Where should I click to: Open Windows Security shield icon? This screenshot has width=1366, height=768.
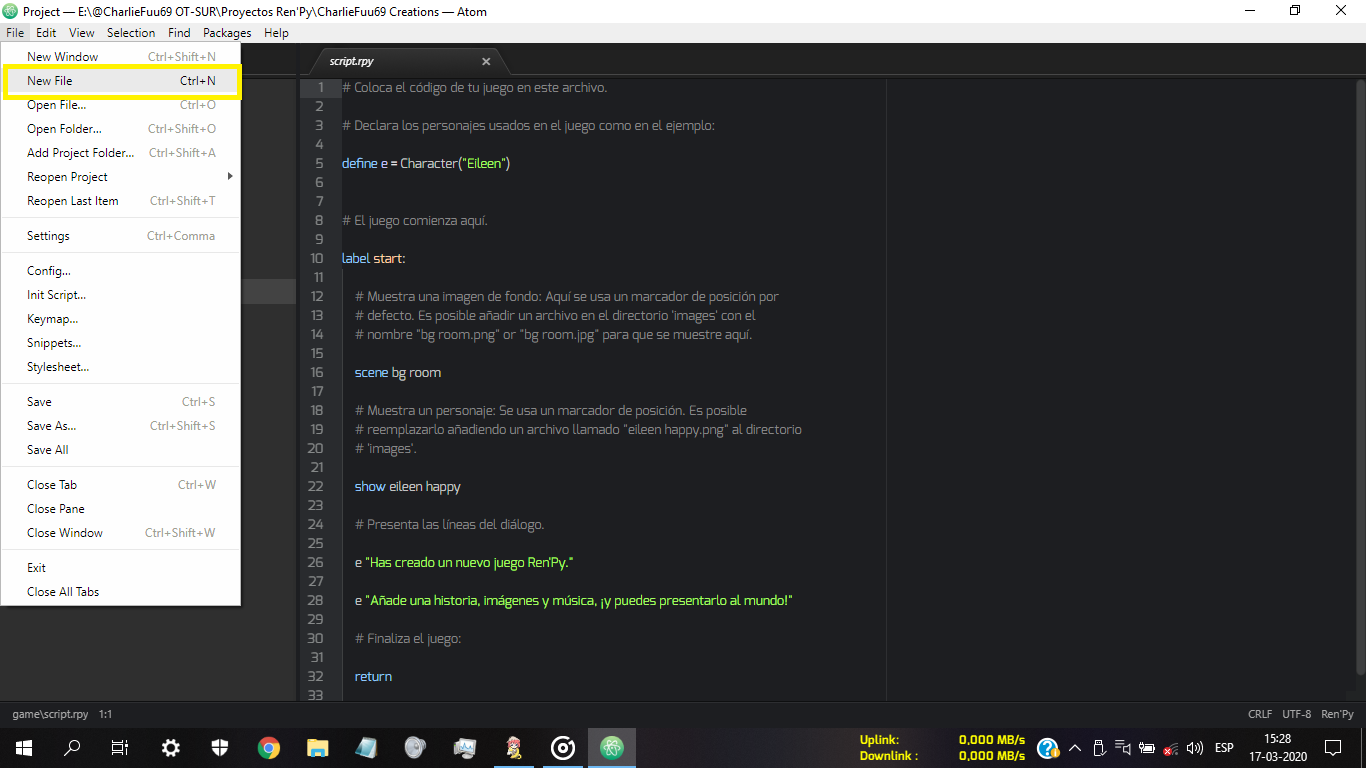point(220,748)
